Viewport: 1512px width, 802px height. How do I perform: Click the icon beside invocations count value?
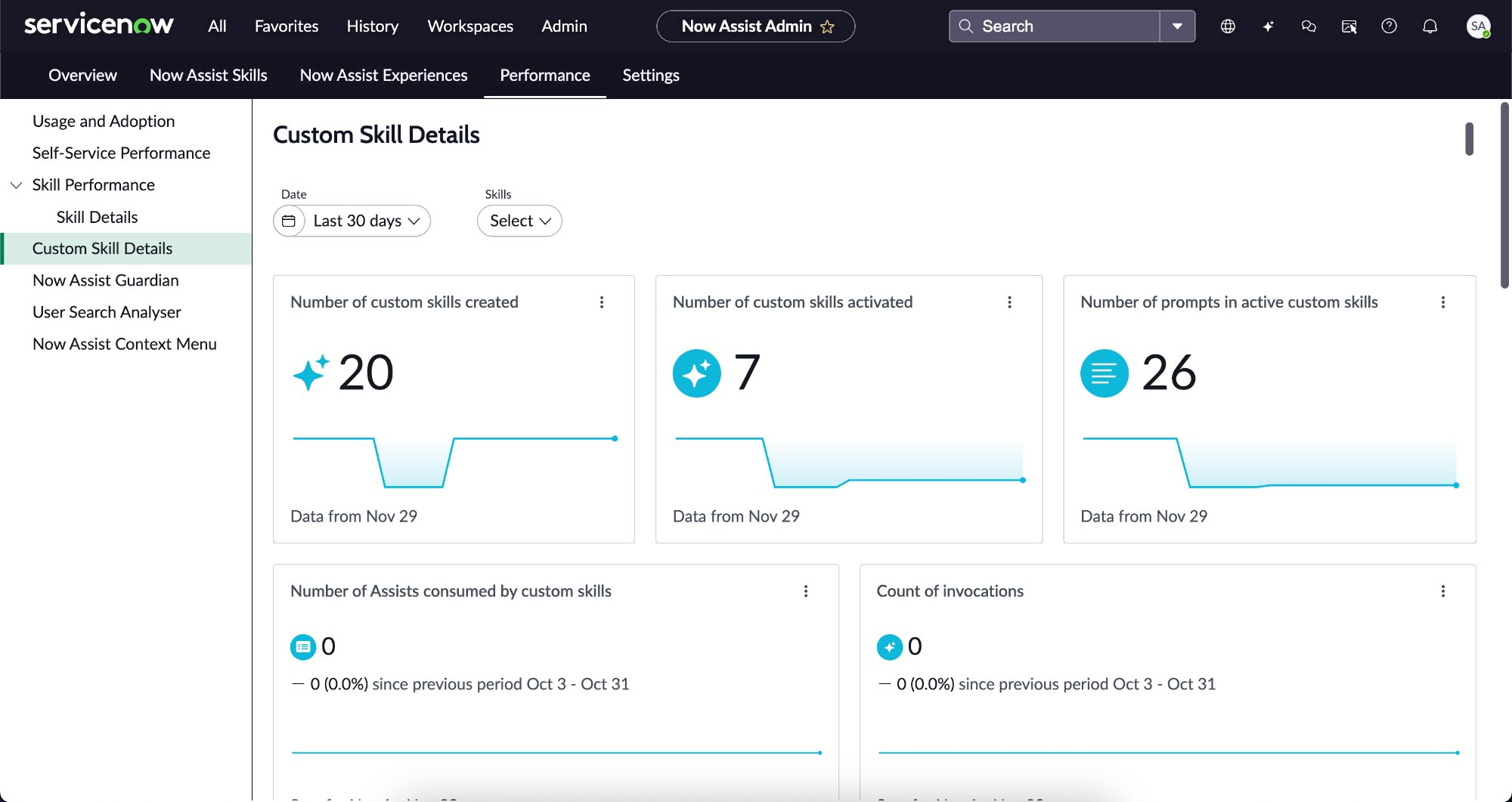tap(890, 646)
